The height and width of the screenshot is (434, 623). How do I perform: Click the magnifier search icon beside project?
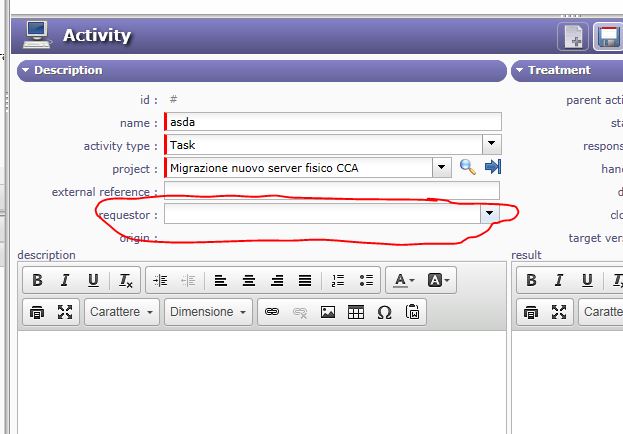(x=467, y=168)
